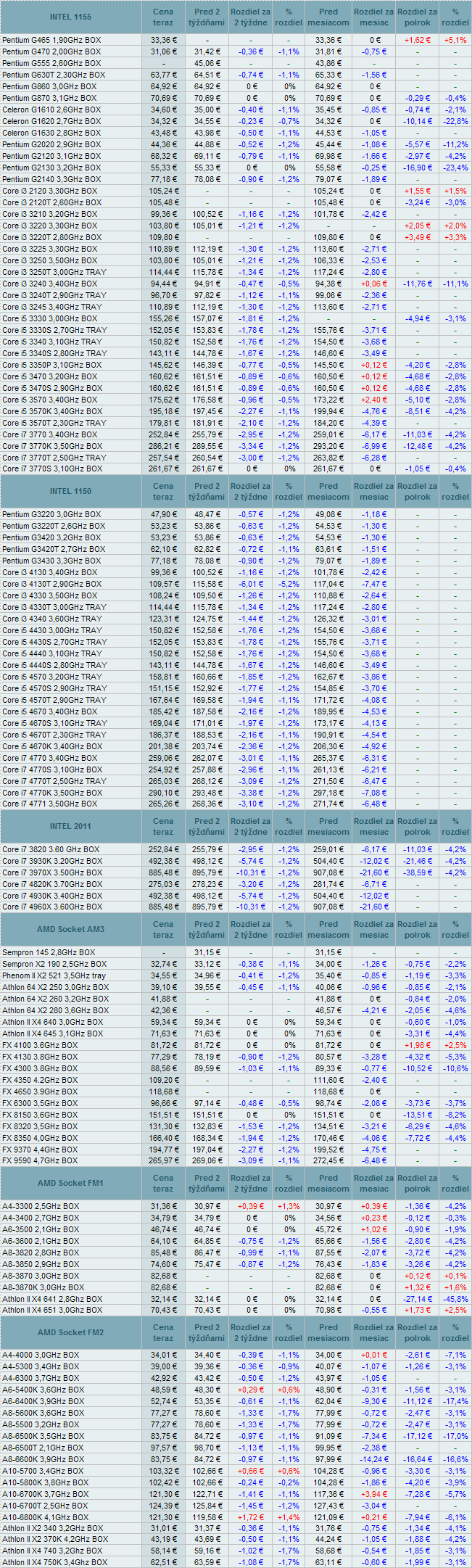Click the +5,1% difference for Pentium G465
Image resolution: width=472 pixels, height=1568 pixels.
click(x=455, y=40)
